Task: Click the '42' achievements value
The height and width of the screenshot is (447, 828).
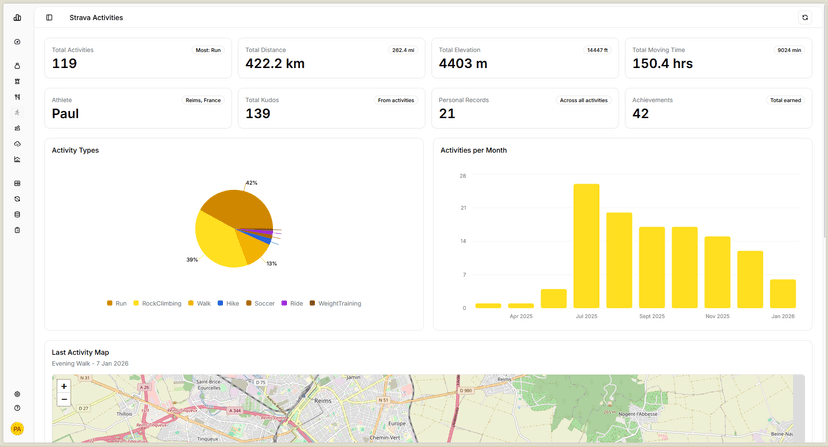Action: coord(641,114)
